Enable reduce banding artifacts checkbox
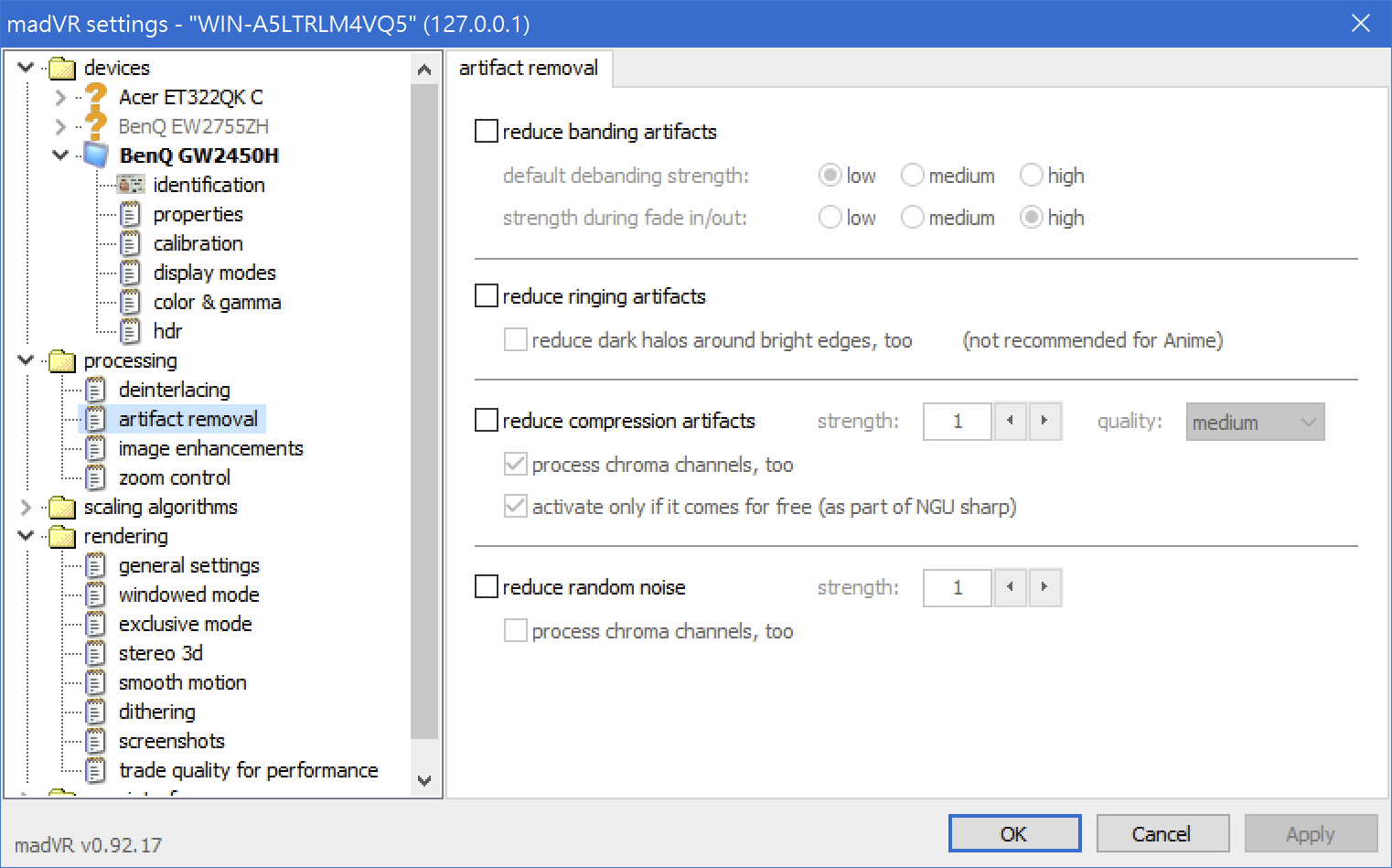The width and height of the screenshot is (1392, 868). (487, 131)
